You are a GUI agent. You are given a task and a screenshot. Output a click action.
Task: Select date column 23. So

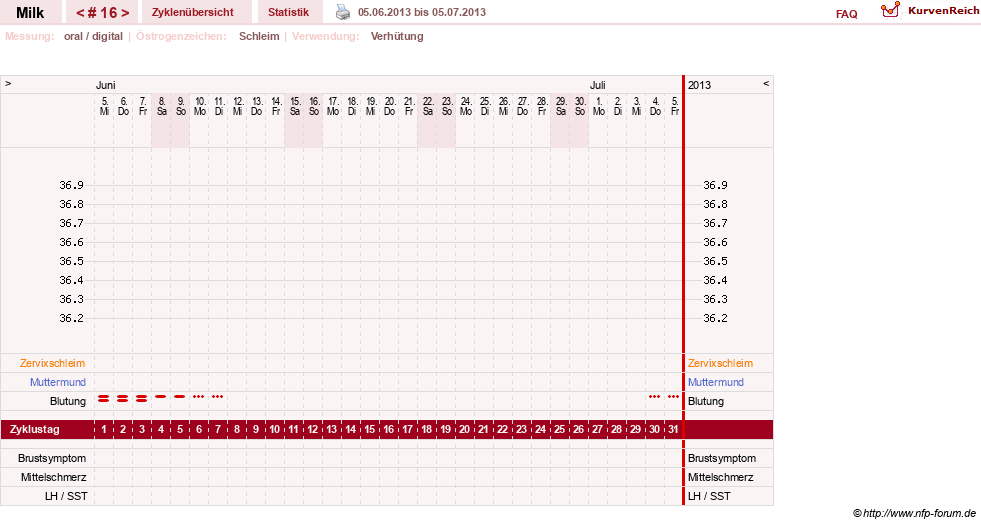[x=447, y=106]
